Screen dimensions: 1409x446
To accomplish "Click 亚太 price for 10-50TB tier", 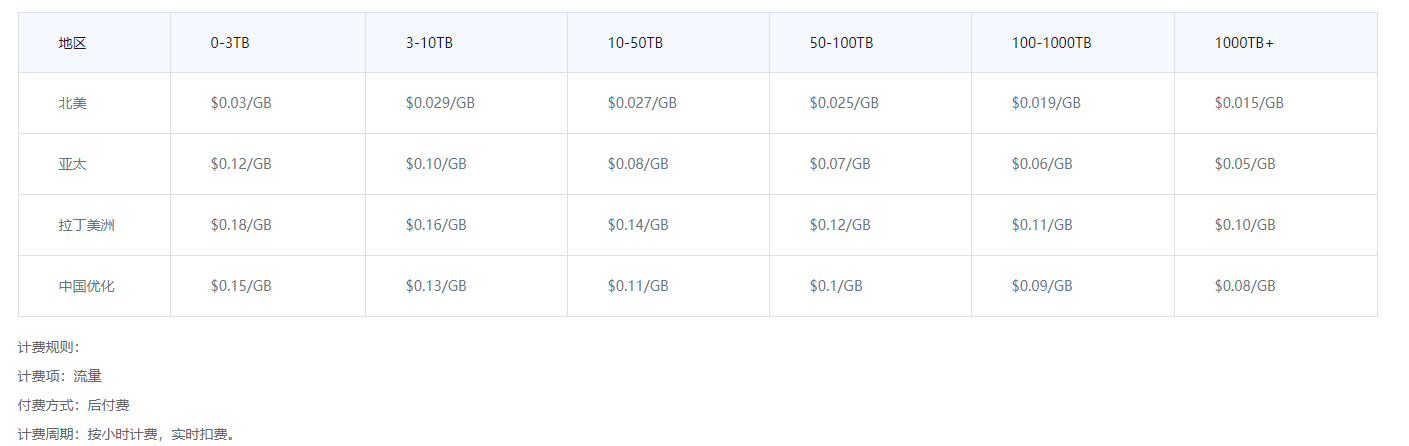I will [638, 164].
